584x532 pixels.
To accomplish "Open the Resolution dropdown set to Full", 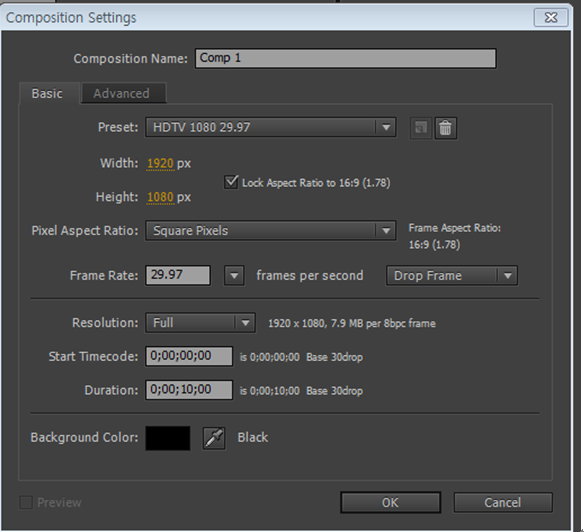I will [x=200, y=323].
